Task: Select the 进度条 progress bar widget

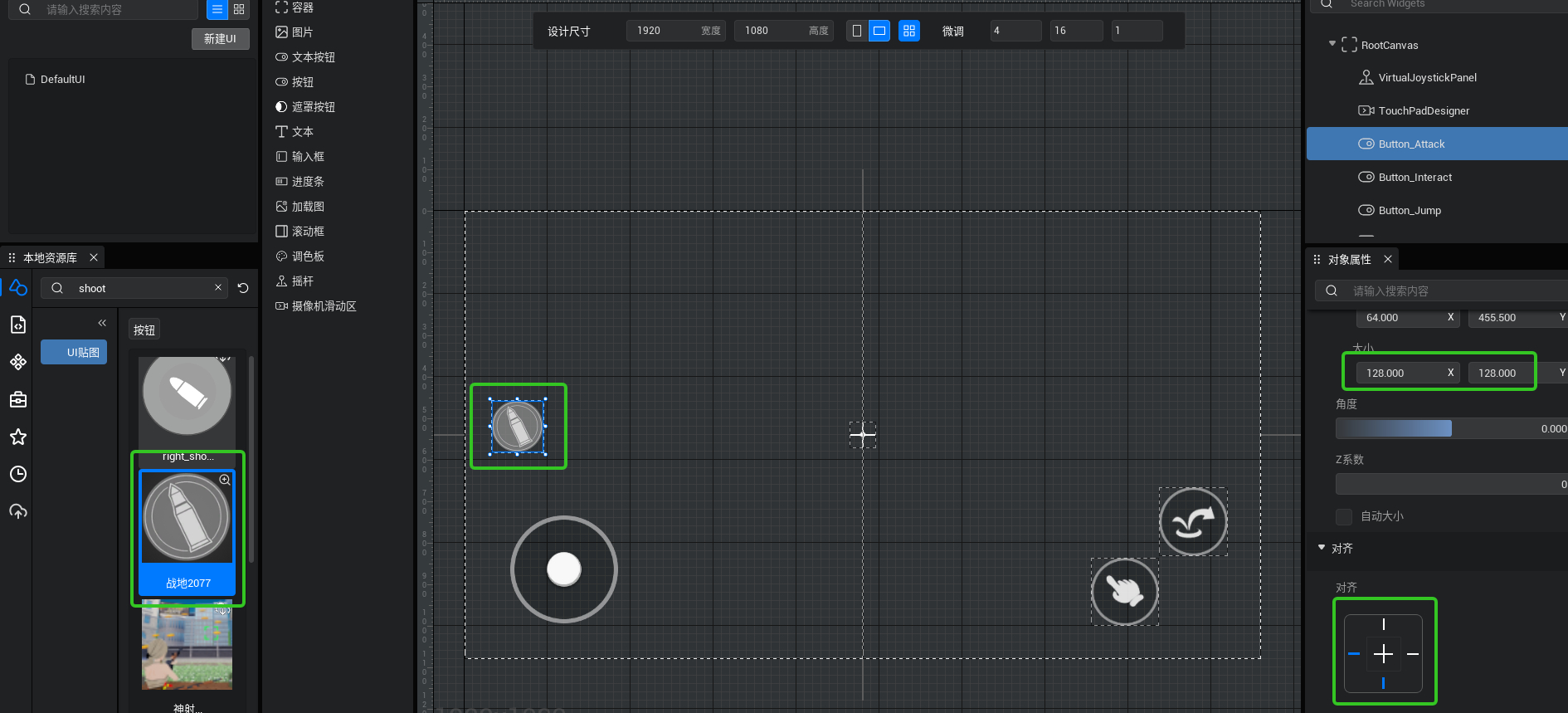Action: pos(300,182)
